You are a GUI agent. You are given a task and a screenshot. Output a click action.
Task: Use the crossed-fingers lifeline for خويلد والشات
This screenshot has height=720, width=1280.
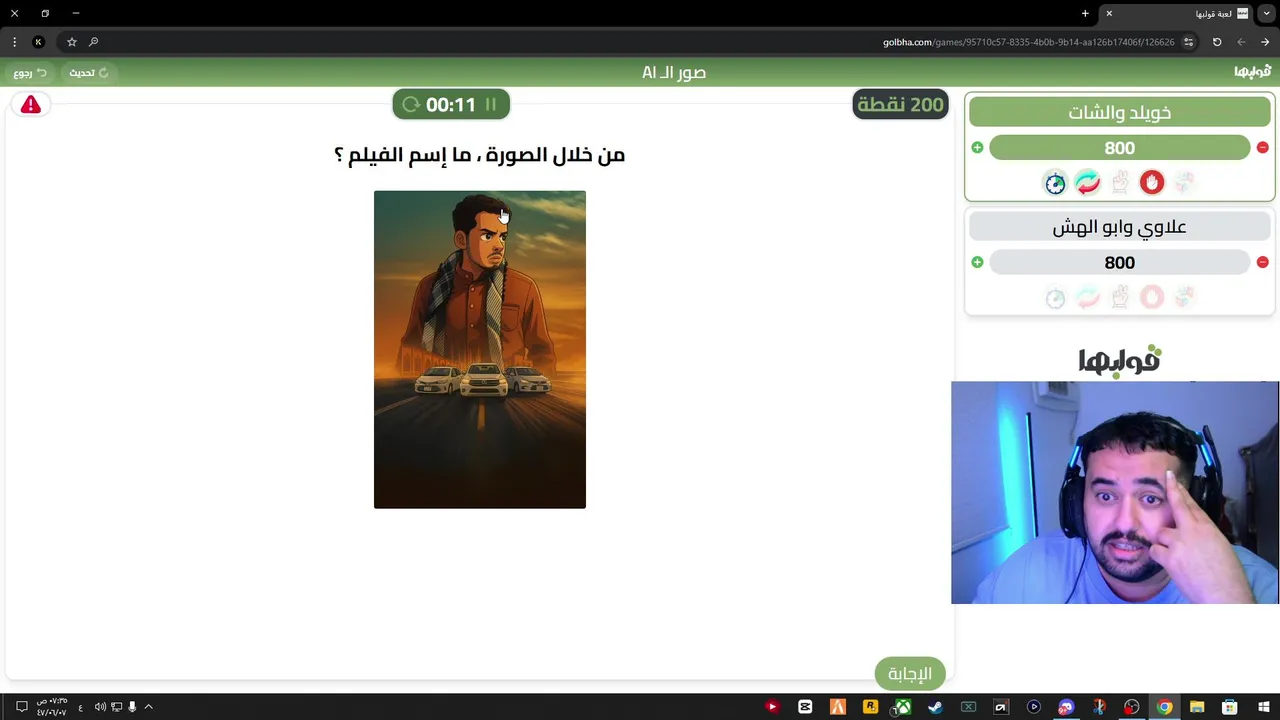pyautogui.click(x=1120, y=182)
